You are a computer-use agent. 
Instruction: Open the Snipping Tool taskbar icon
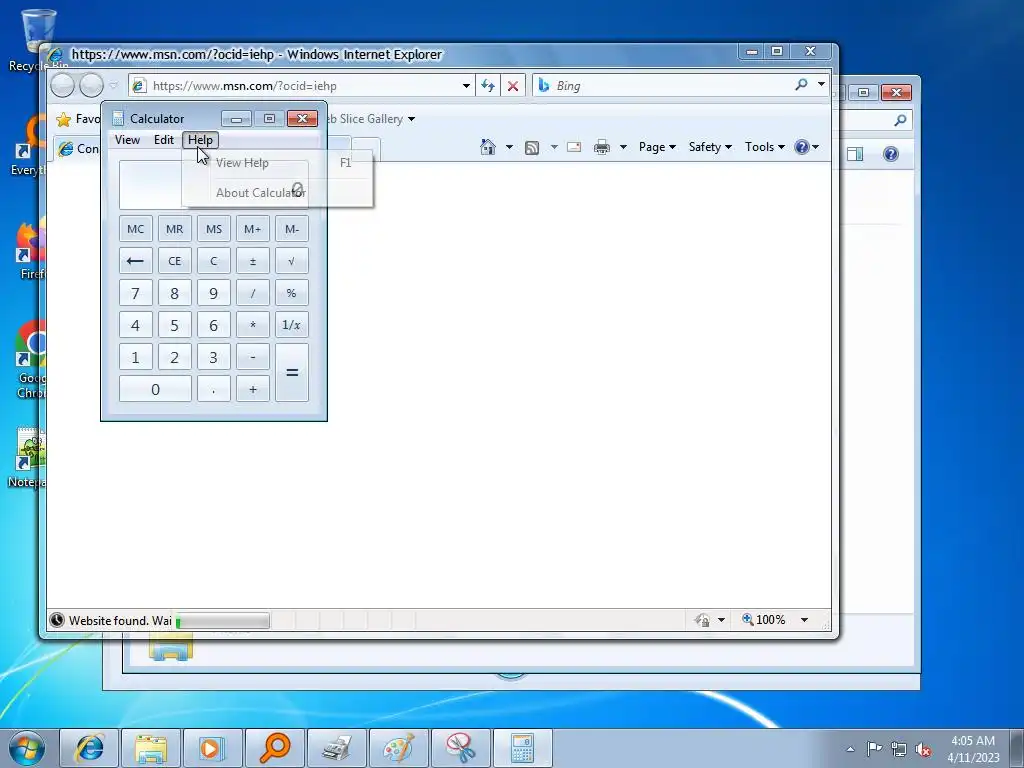[x=461, y=748]
